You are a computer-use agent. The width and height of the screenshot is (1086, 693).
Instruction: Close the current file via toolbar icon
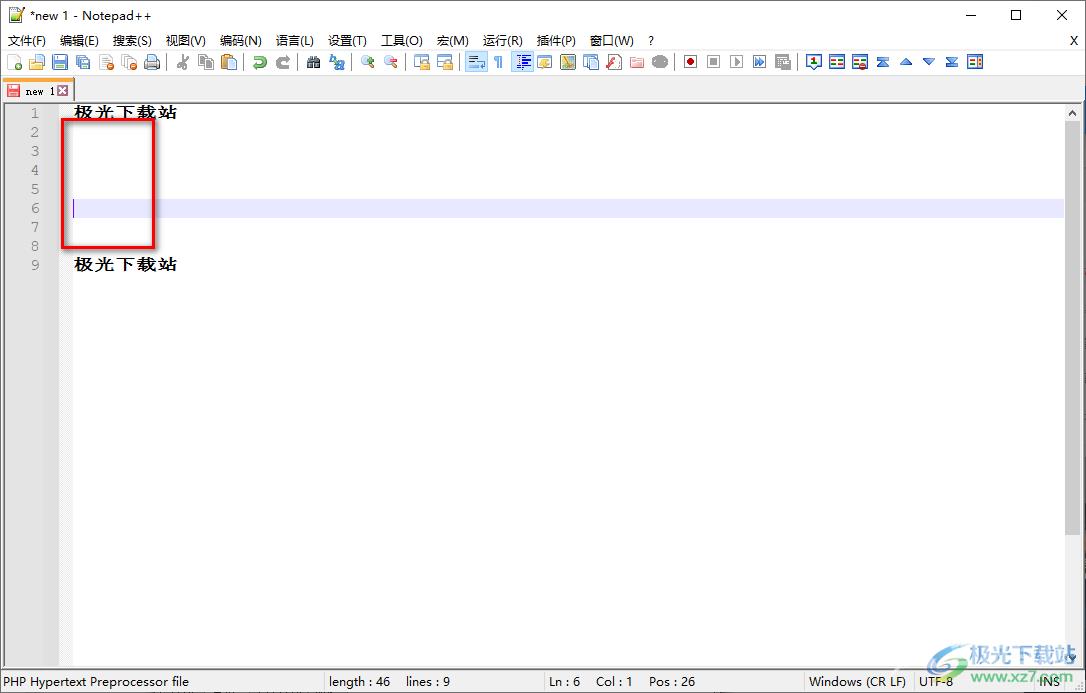click(106, 62)
